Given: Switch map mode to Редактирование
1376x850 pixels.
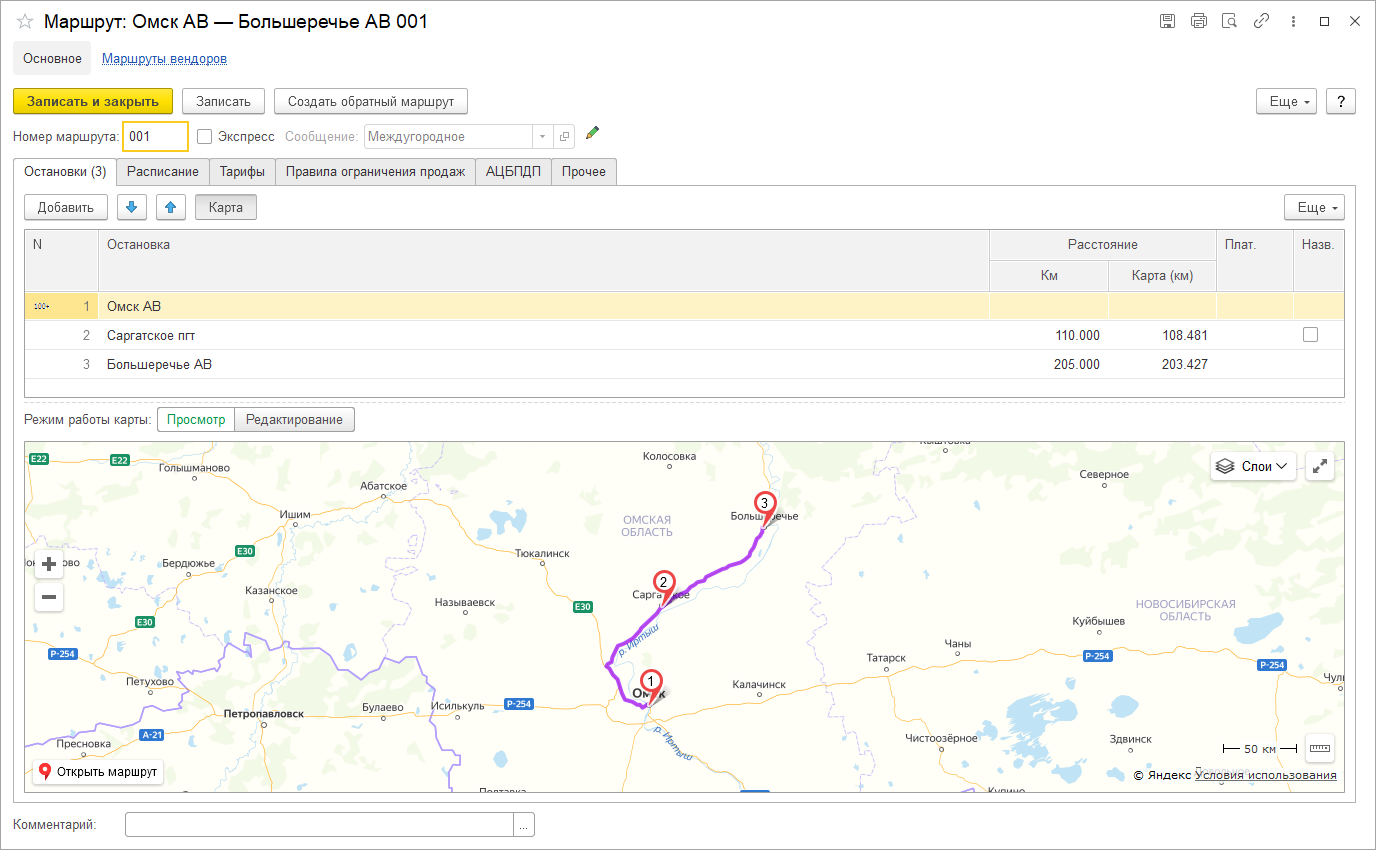Looking at the screenshot, I should [x=294, y=419].
